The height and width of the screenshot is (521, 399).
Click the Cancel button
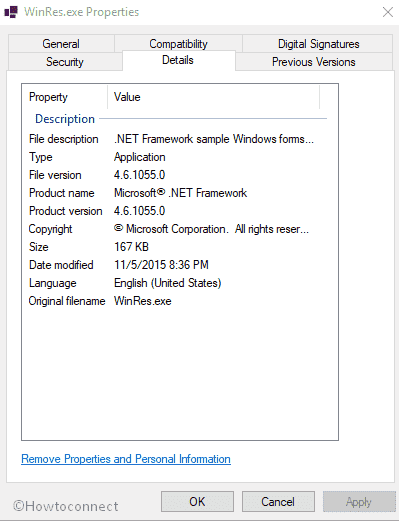(x=278, y=501)
